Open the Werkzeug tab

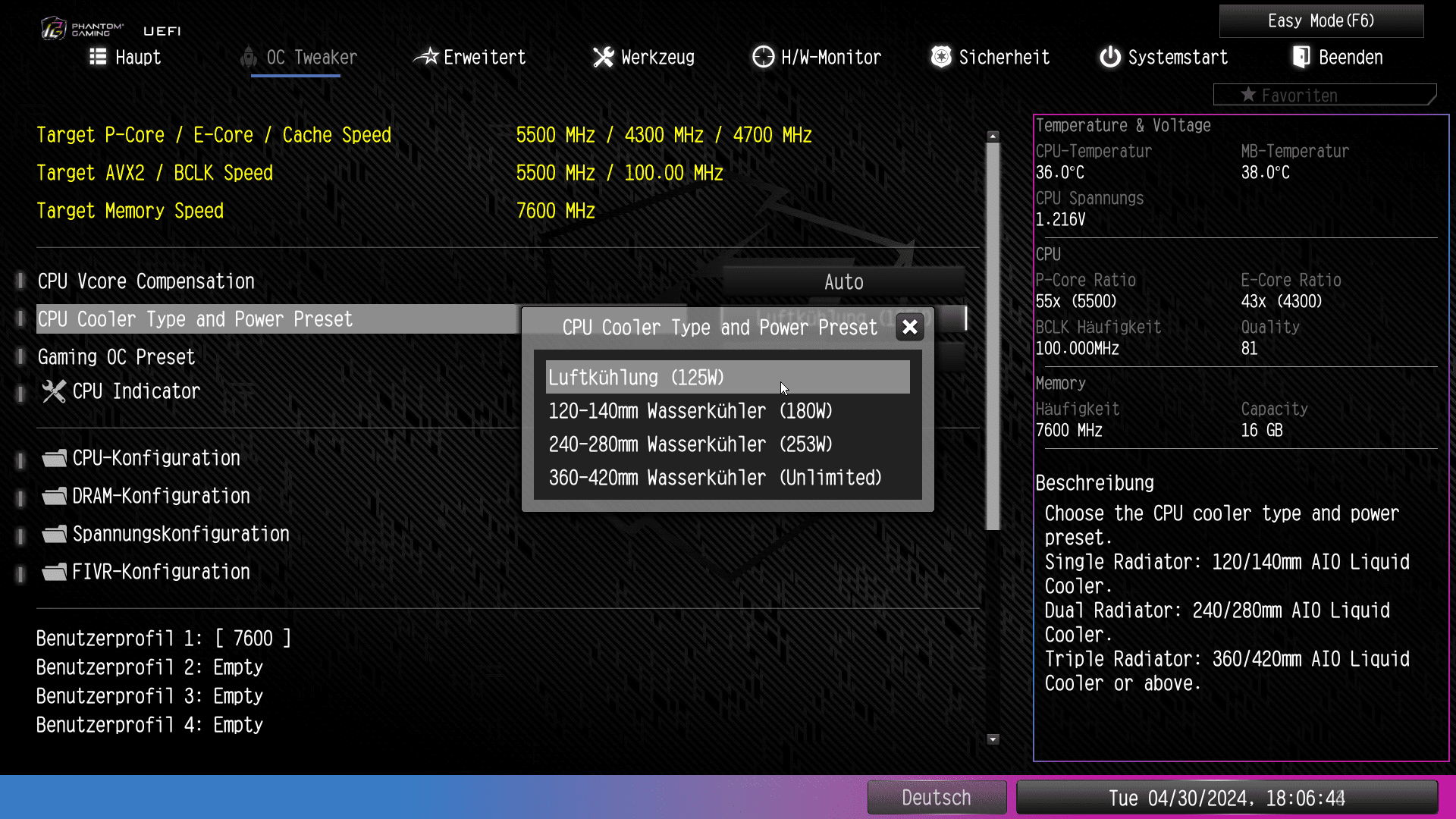[x=644, y=57]
